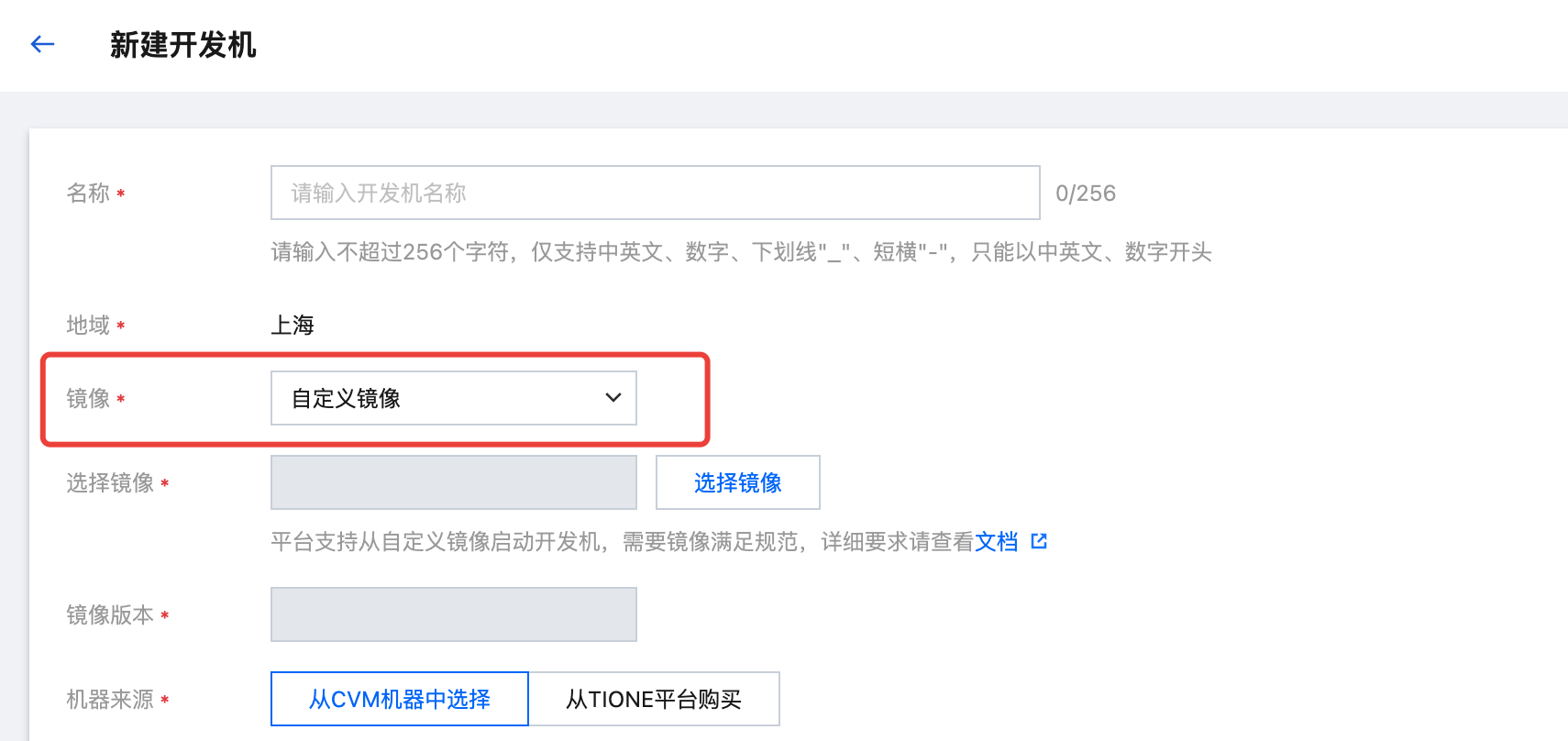Click the 镜像 label inside red box
The height and width of the screenshot is (741, 1568).
88,398
